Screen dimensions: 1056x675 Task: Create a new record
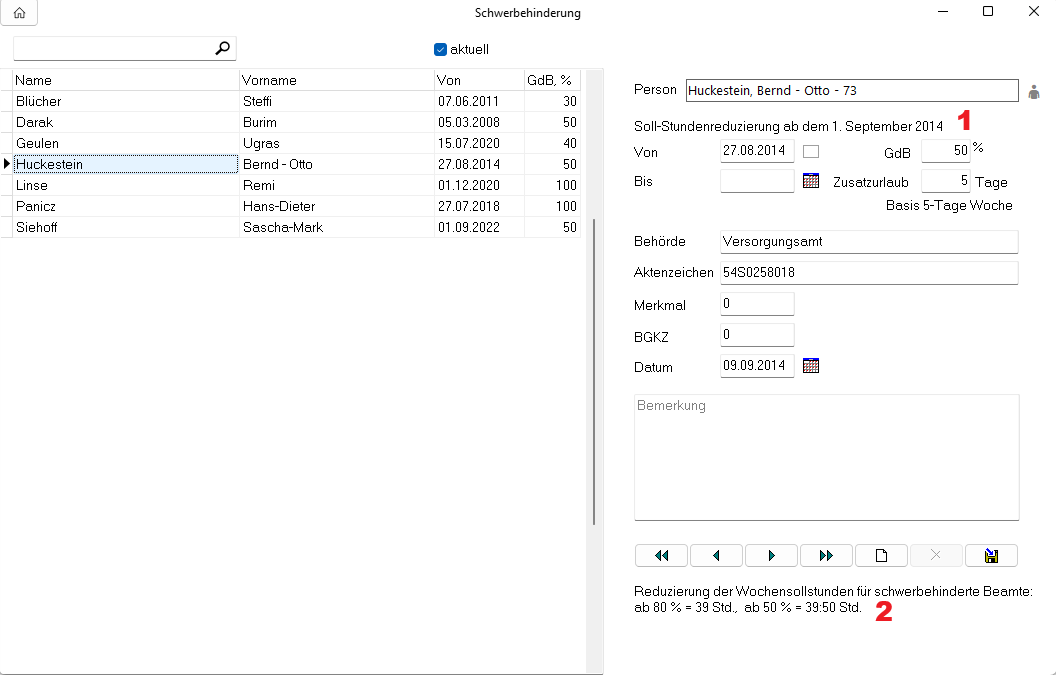click(x=882, y=556)
